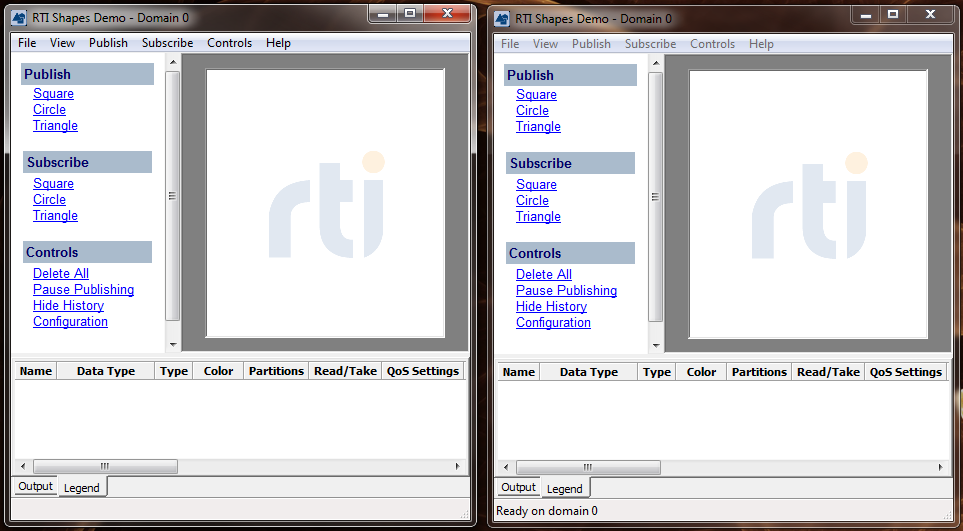The height and width of the screenshot is (531, 963).
Task: Click Delete All in right window
Action: tap(544, 274)
